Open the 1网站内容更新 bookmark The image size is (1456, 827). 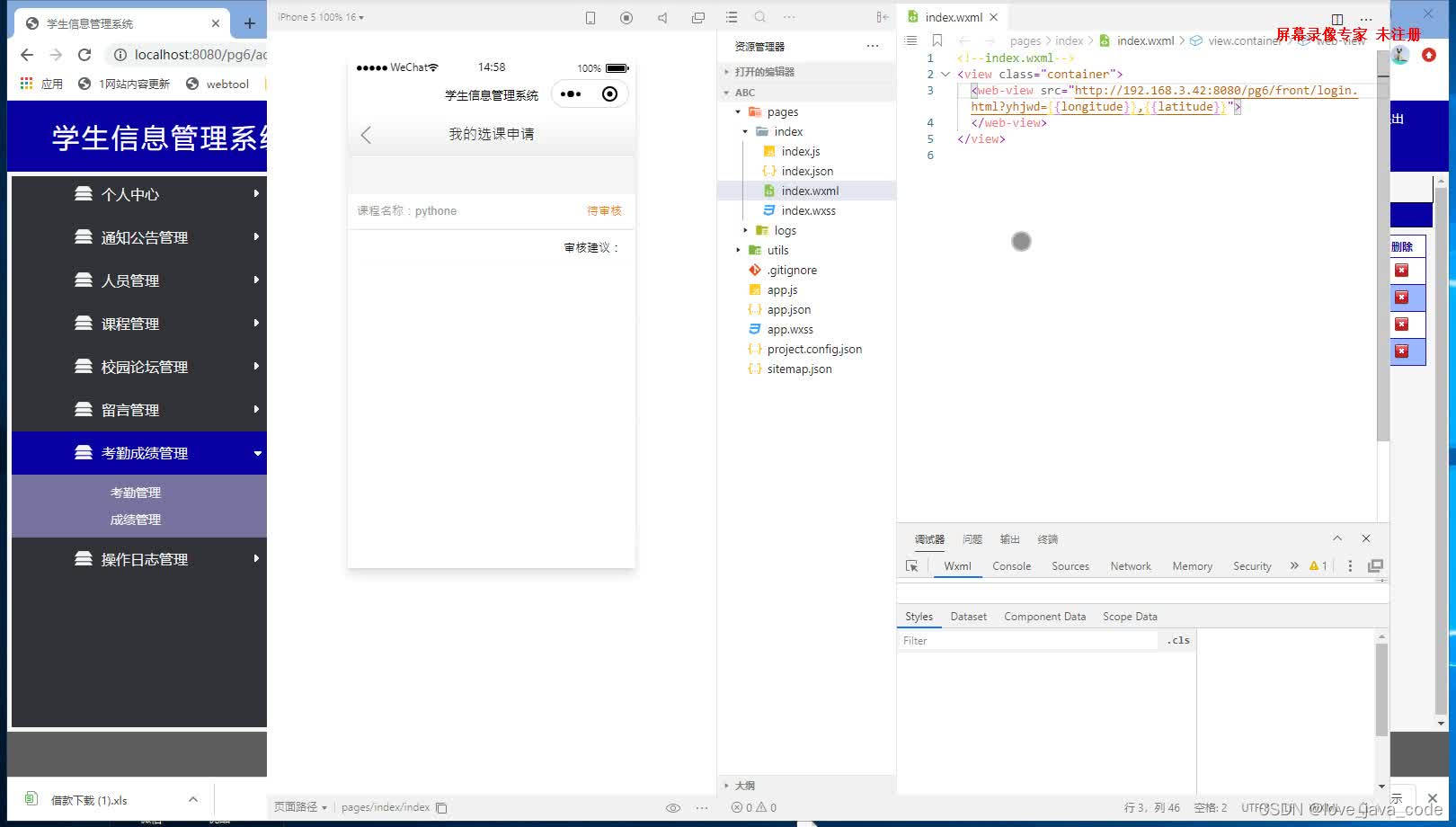124,84
